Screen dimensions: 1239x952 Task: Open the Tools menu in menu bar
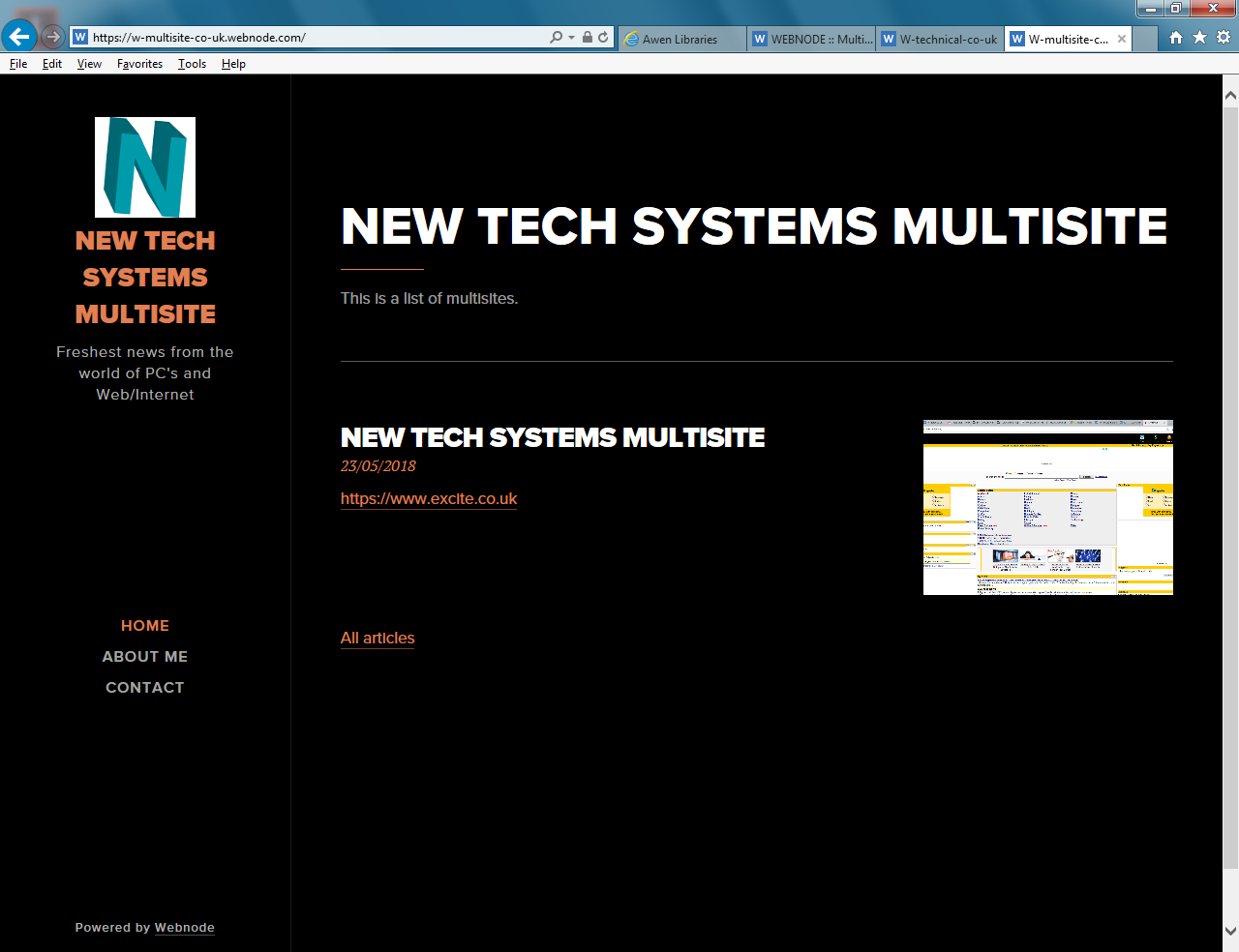[192, 64]
